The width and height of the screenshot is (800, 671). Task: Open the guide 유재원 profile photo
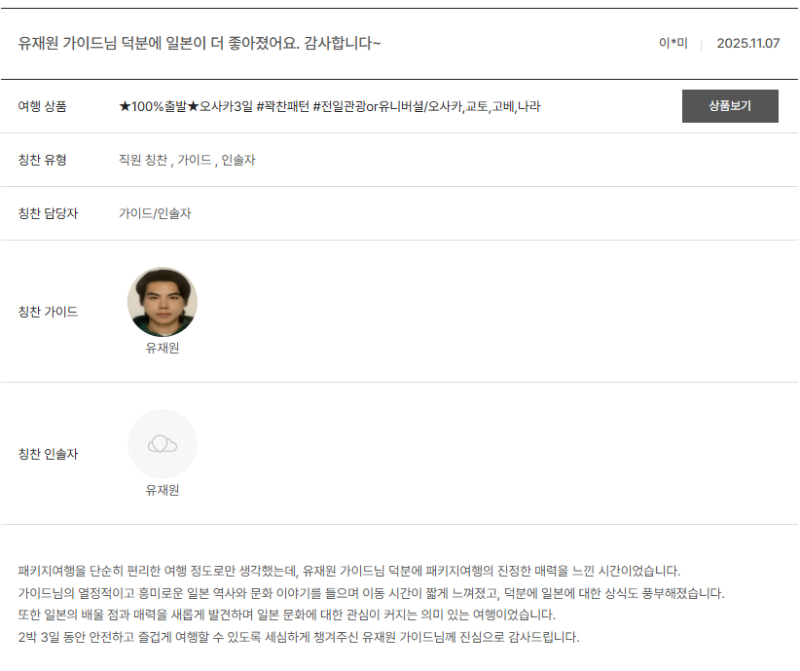point(162,302)
